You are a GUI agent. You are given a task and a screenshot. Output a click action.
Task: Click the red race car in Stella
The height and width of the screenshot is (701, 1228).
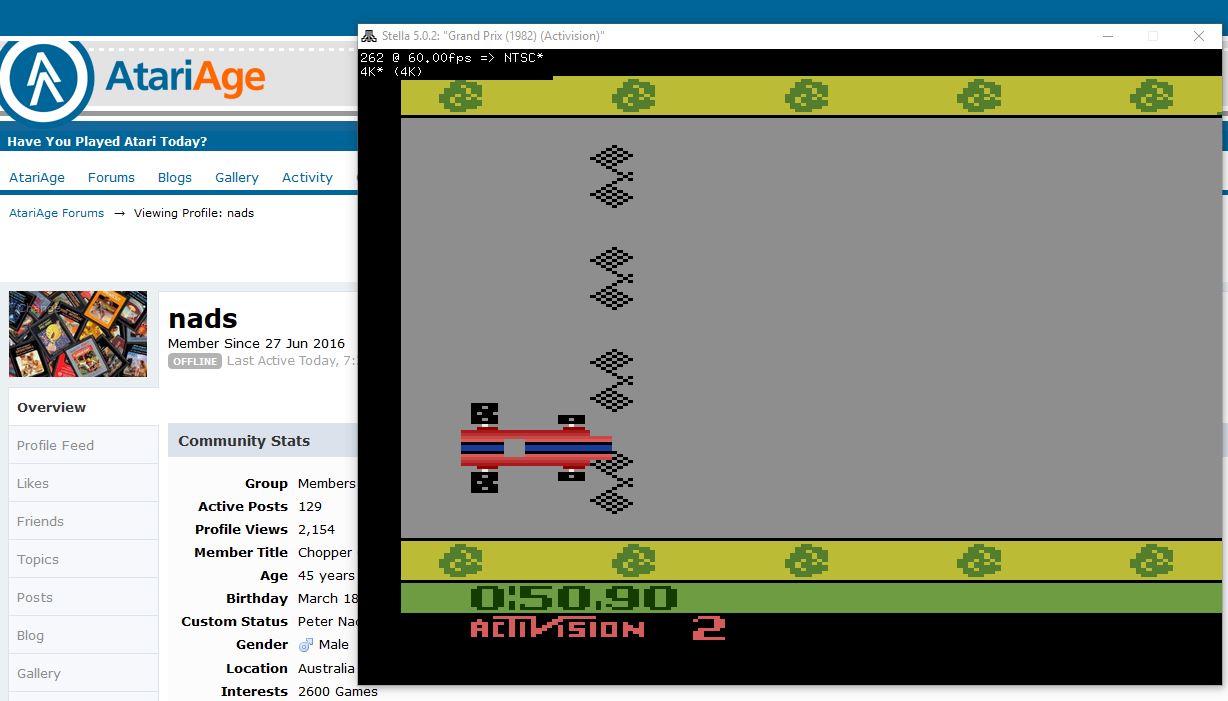[536, 447]
